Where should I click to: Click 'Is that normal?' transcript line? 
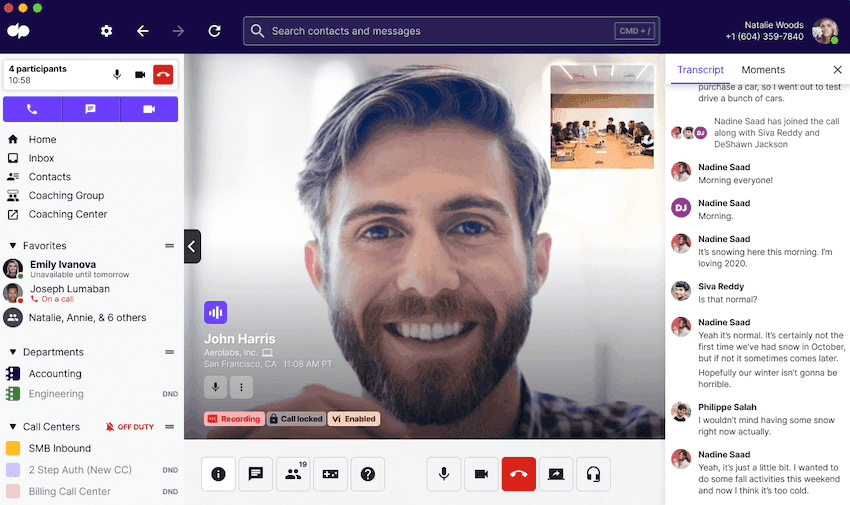click(x=727, y=300)
